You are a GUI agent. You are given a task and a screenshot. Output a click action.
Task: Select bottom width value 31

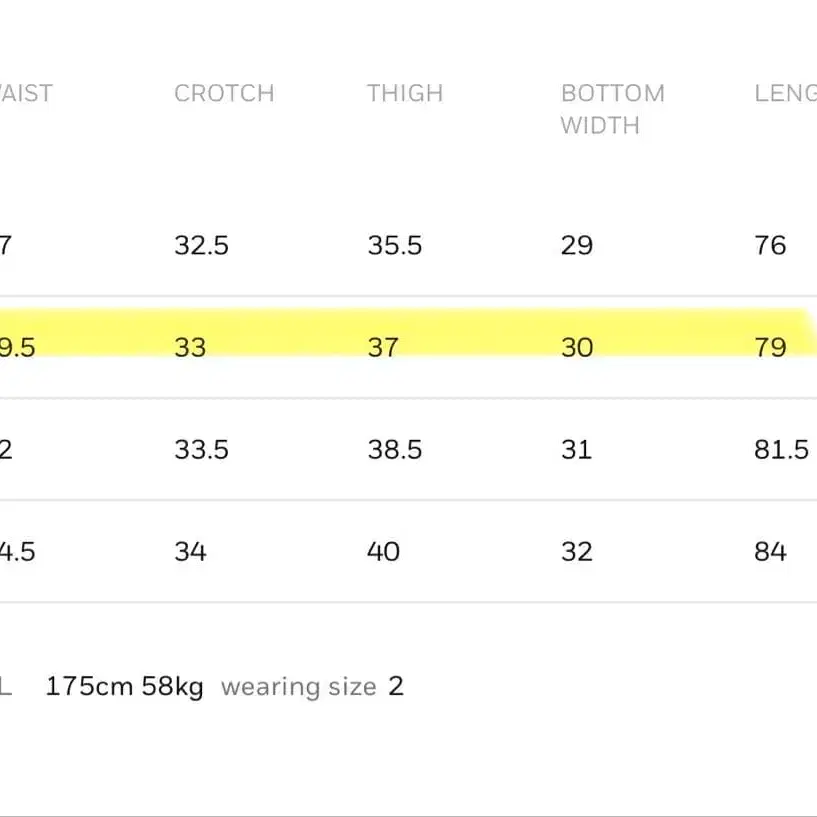point(576,450)
